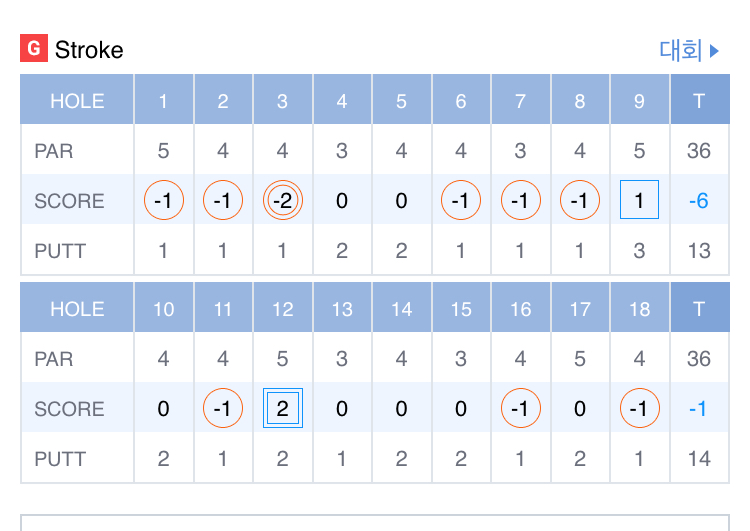Select the hole 13 column header
Viewport: 750px width, 531px height.
pyautogui.click(x=342, y=309)
